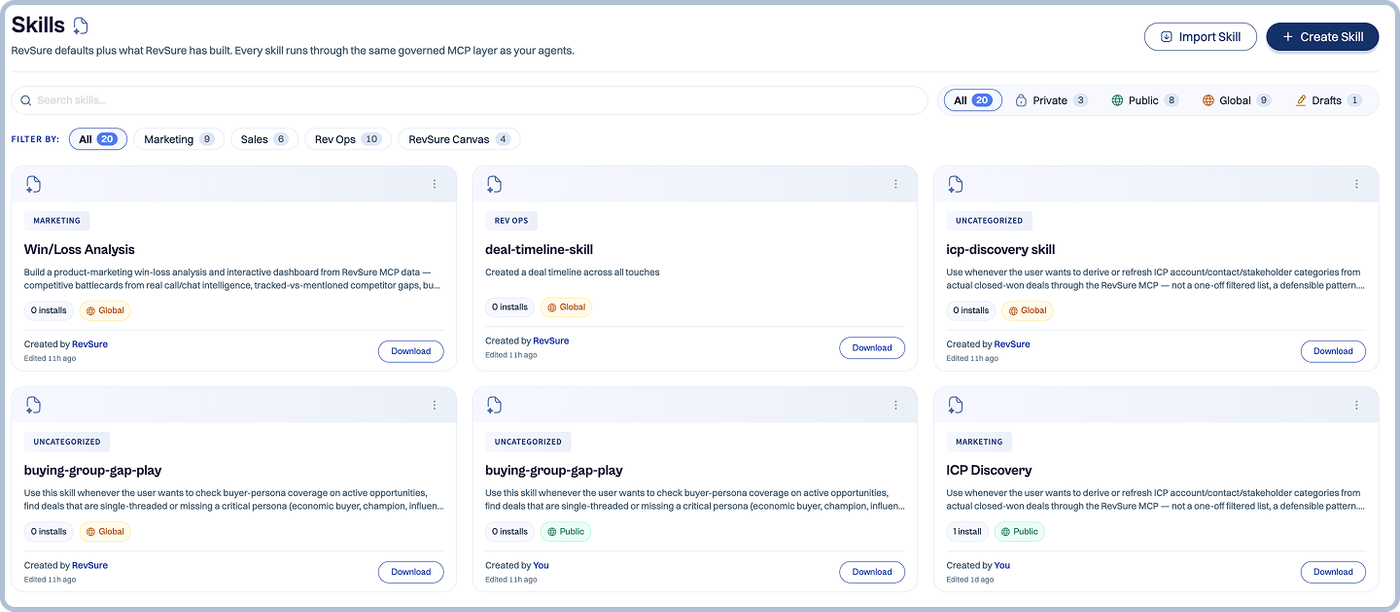Open three-dot menu on ICP Discovery marketing card
The image size is (1400, 612).
pyautogui.click(x=1356, y=405)
